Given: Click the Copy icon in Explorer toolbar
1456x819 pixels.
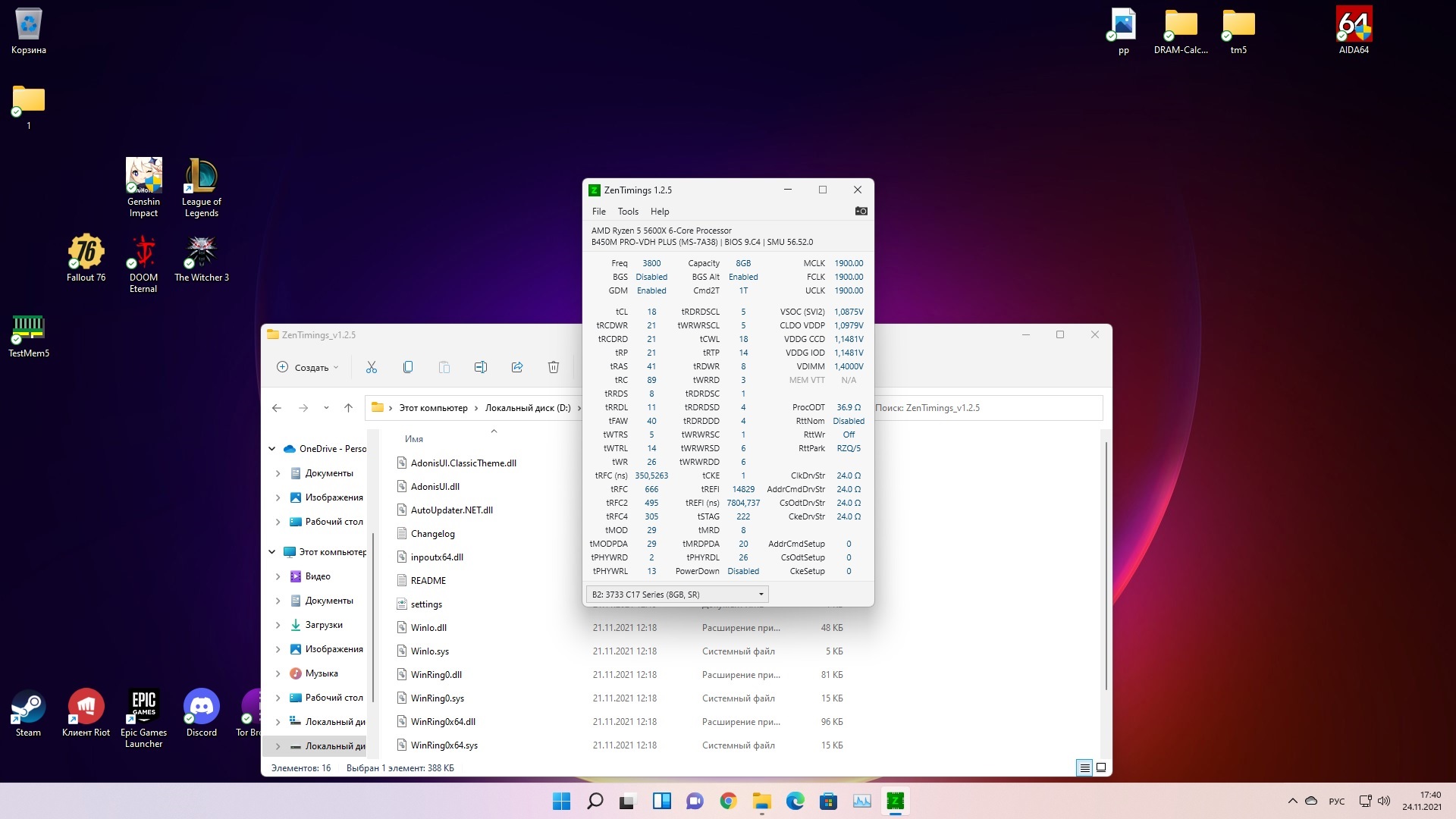Looking at the screenshot, I should [408, 367].
